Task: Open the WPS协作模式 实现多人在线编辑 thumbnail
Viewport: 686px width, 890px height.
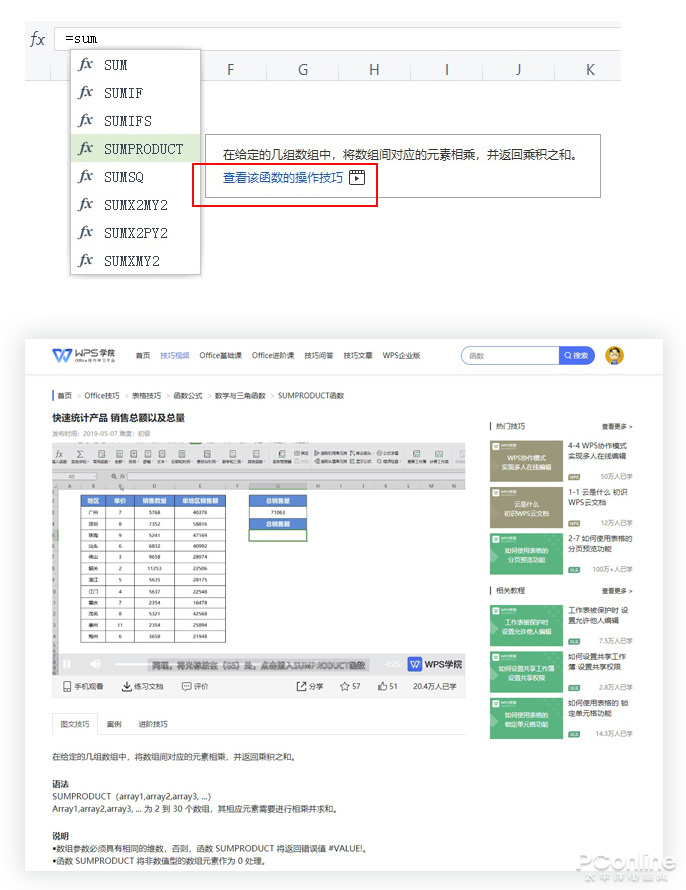Action: tap(526, 461)
